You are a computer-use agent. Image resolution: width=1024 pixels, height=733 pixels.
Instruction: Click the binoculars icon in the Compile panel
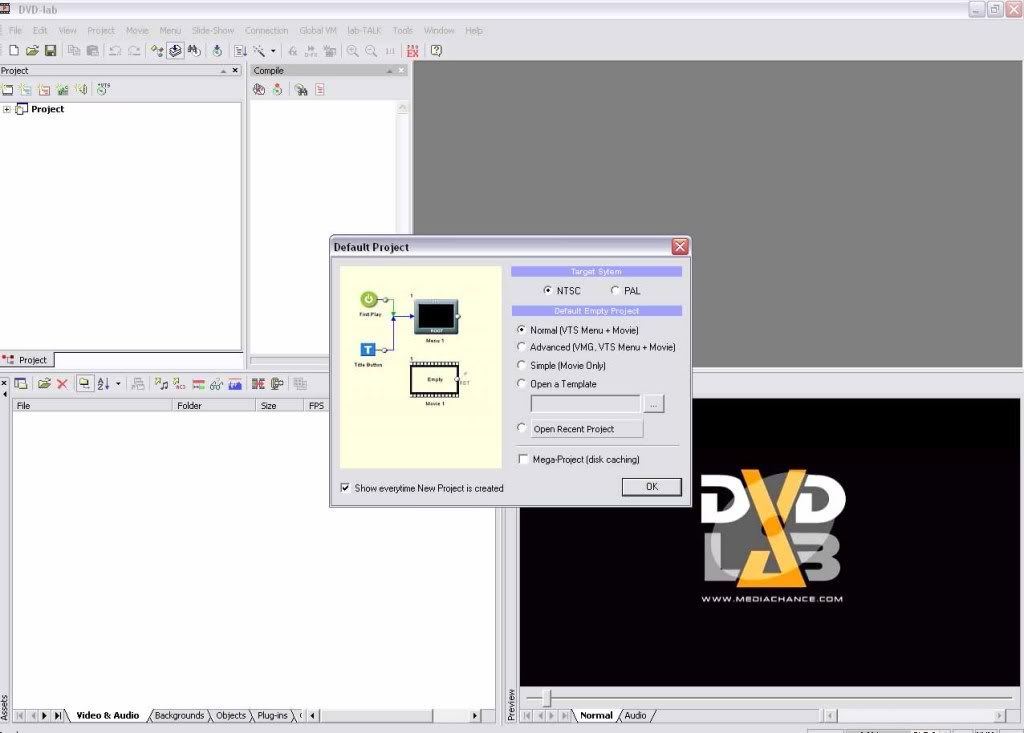pos(300,90)
